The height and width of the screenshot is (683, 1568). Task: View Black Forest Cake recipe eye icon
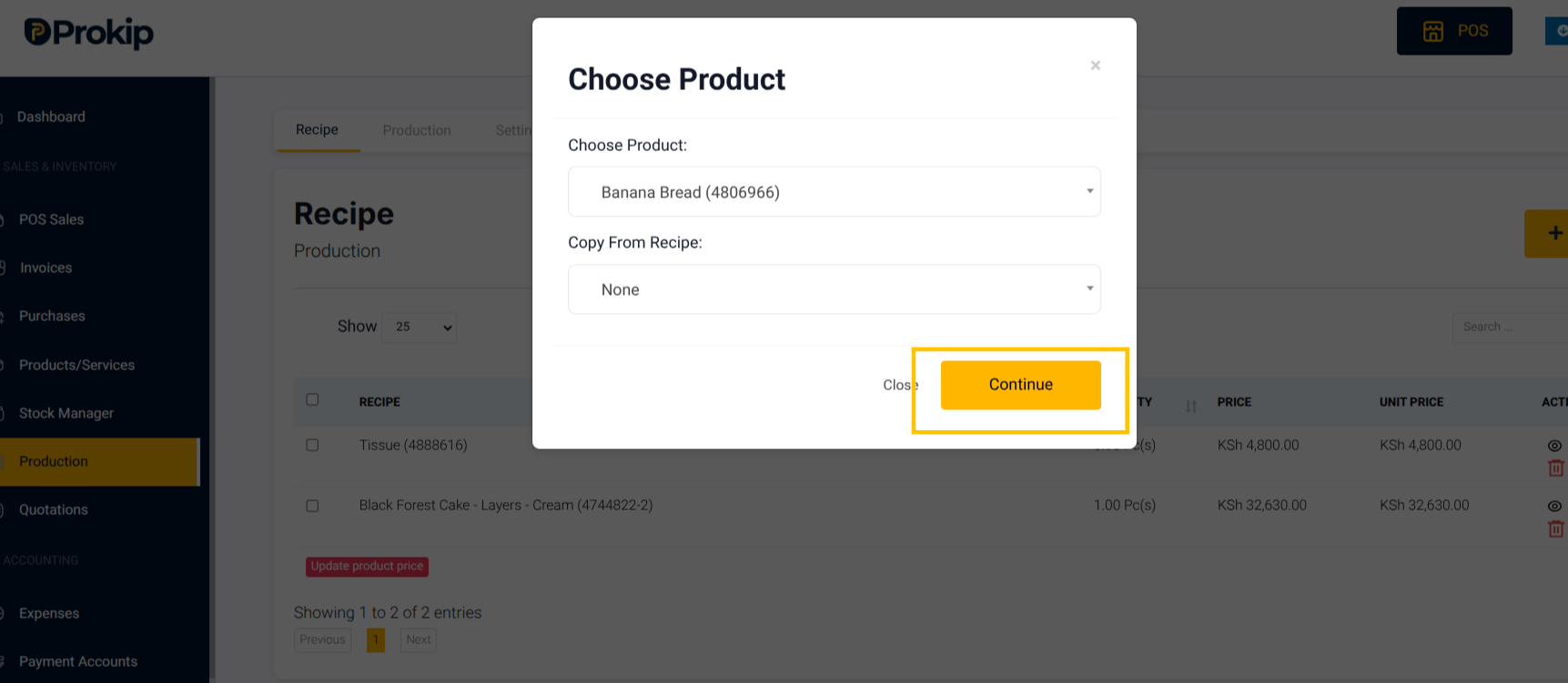(1554, 506)
